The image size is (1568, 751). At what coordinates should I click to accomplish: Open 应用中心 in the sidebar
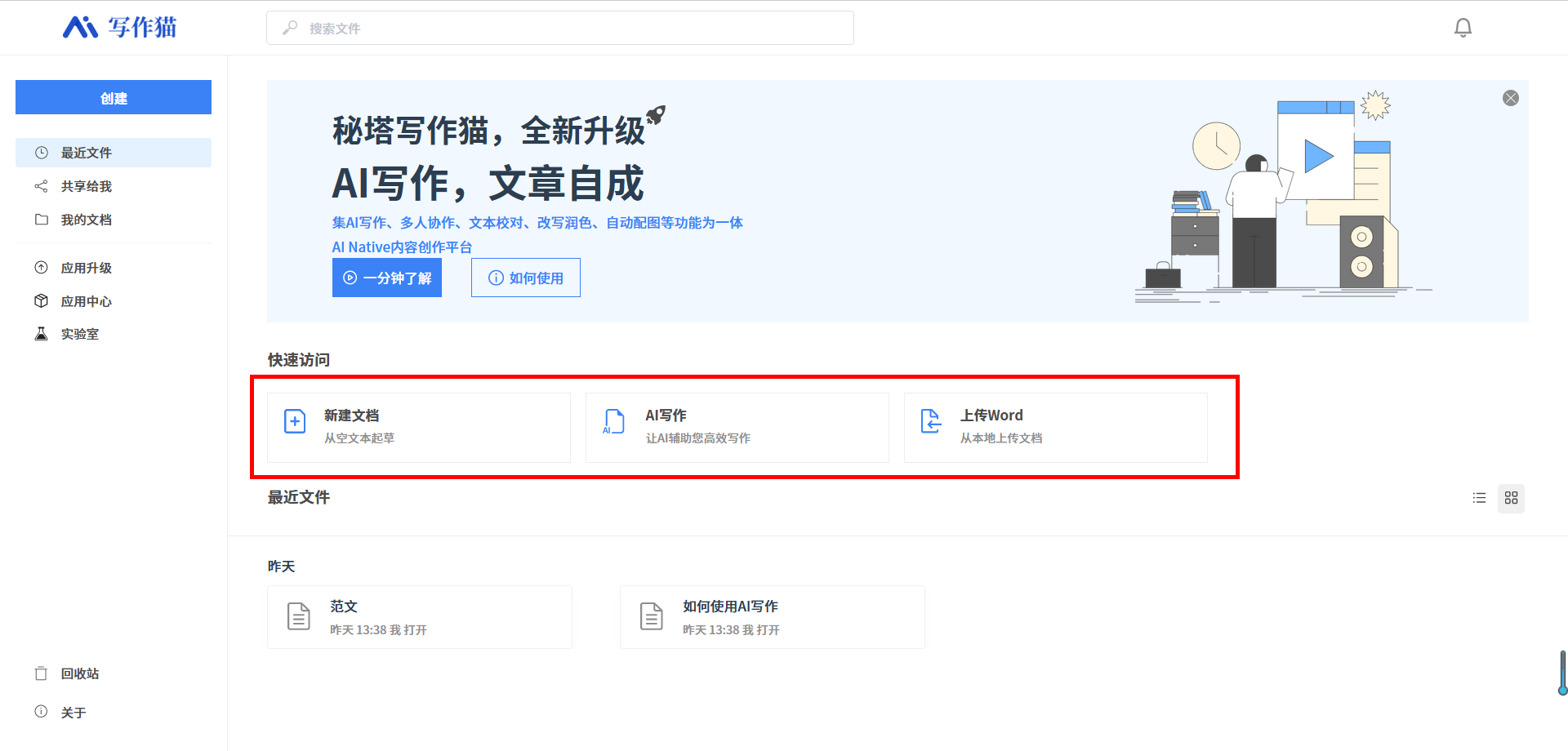[114, 301]
